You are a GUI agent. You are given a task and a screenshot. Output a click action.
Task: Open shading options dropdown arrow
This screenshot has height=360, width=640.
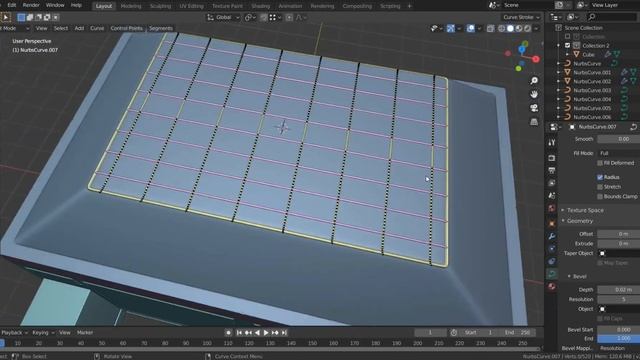(536, 28)
